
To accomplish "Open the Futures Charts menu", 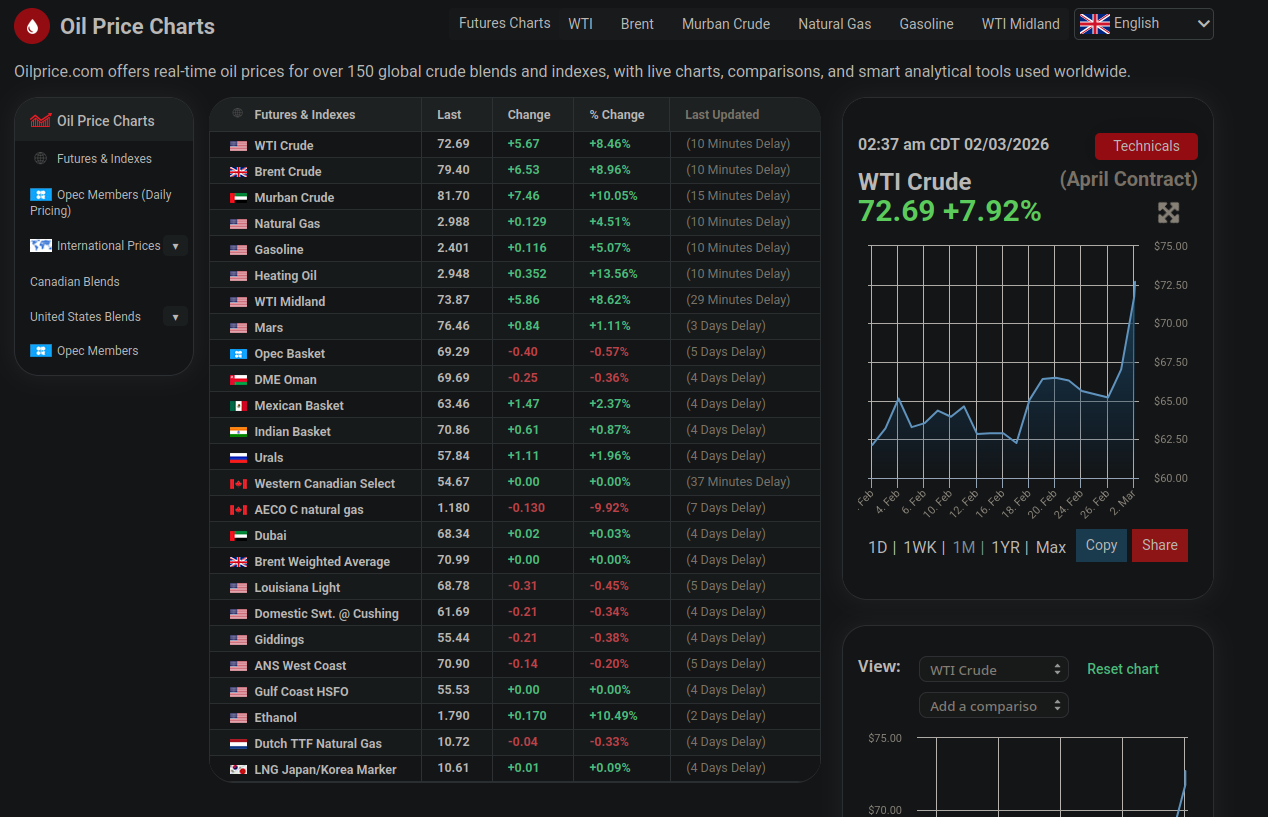I will pyautogui.click(x=504, y=23).
